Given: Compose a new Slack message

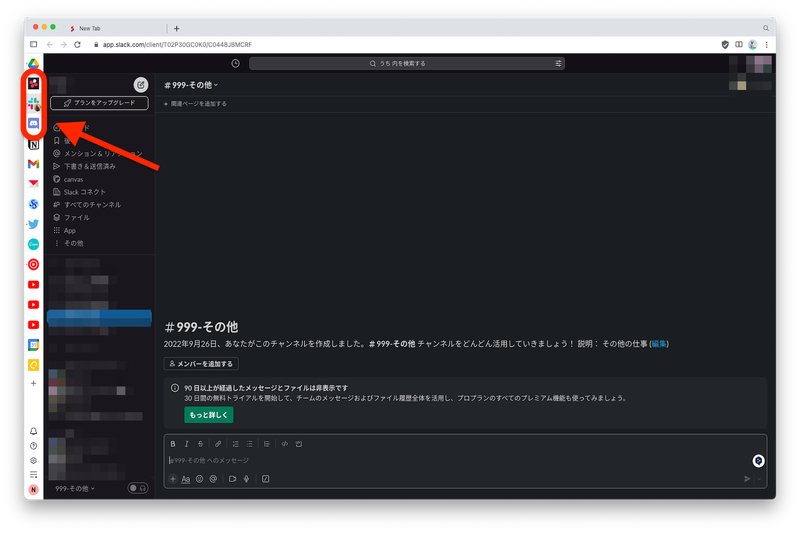Looking at the screenshot, I should point(141,85).
